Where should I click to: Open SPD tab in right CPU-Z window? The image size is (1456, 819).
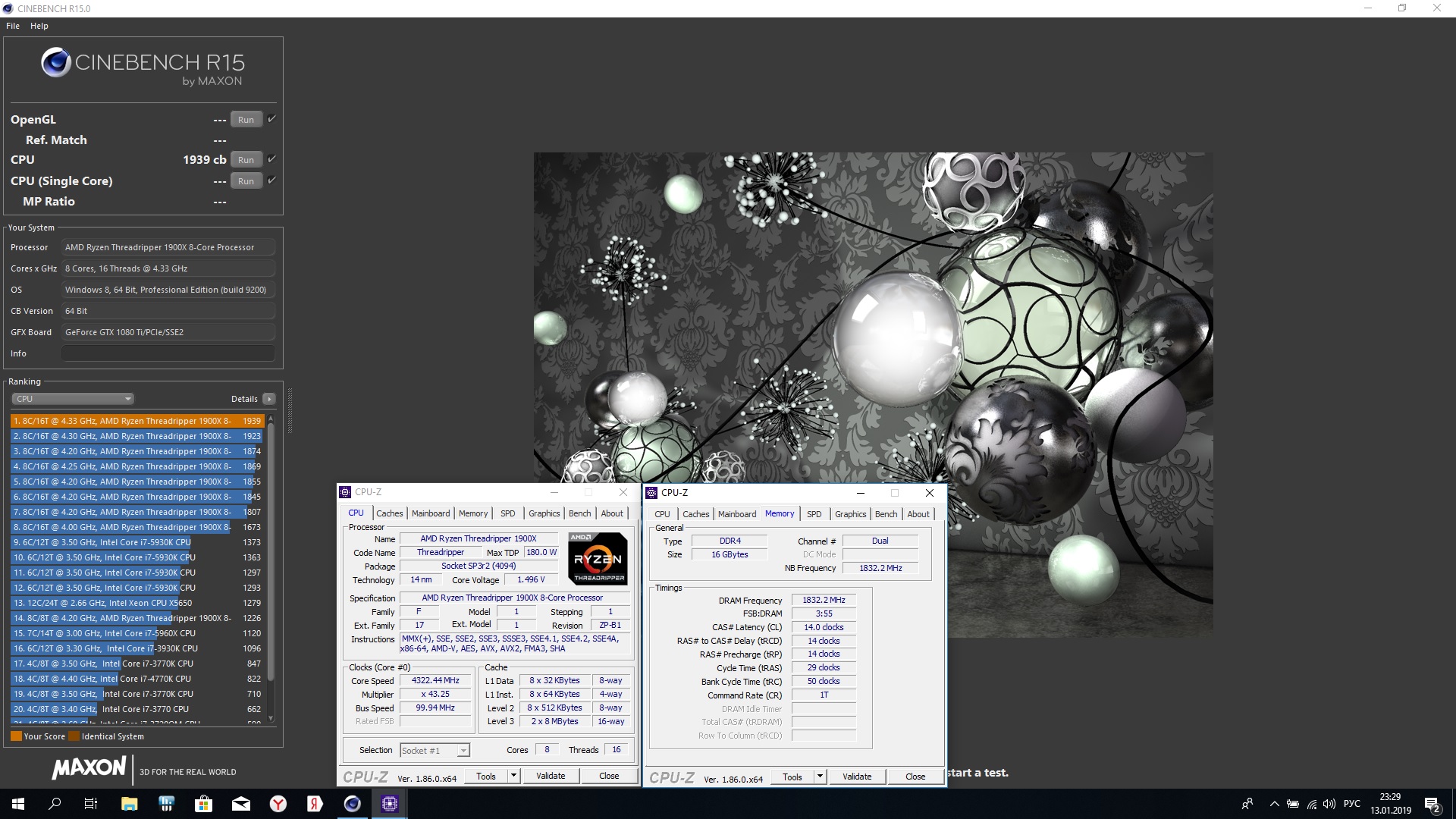tap(814, 514)
